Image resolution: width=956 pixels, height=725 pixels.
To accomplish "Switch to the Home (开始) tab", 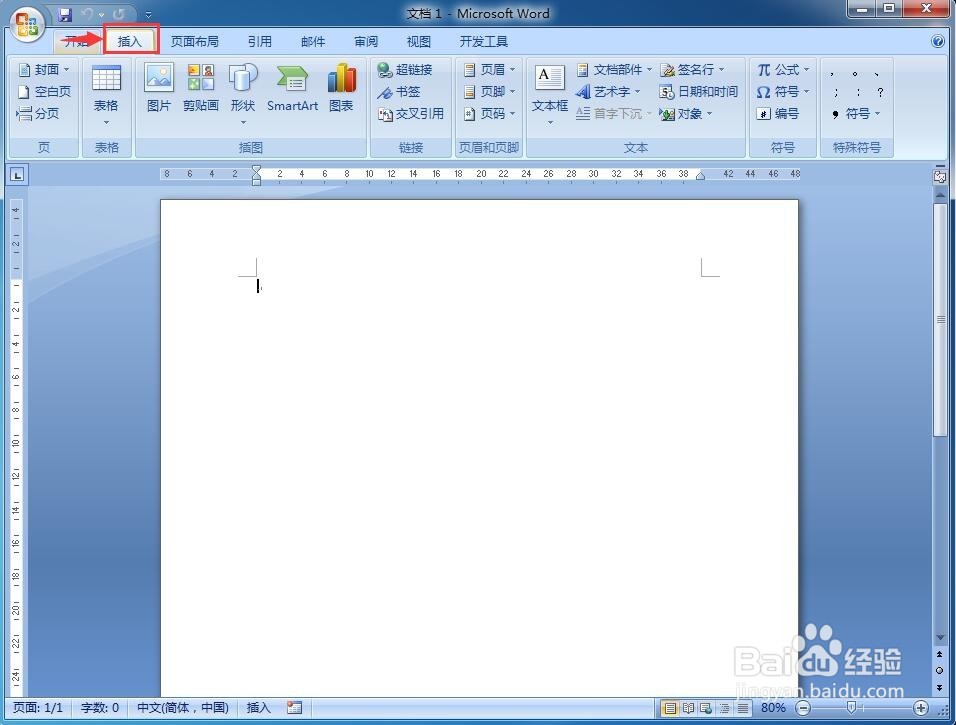I will tap(76, 41).
